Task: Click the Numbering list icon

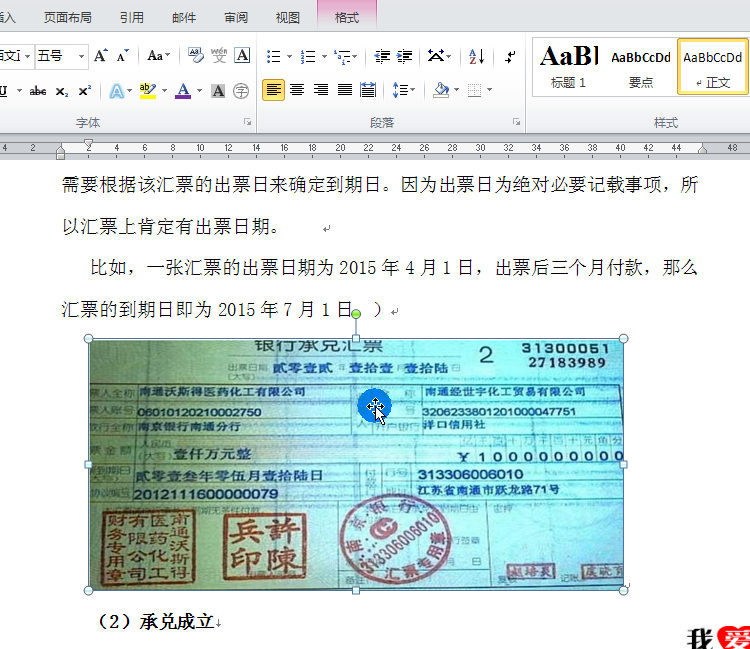Action: 308,57
